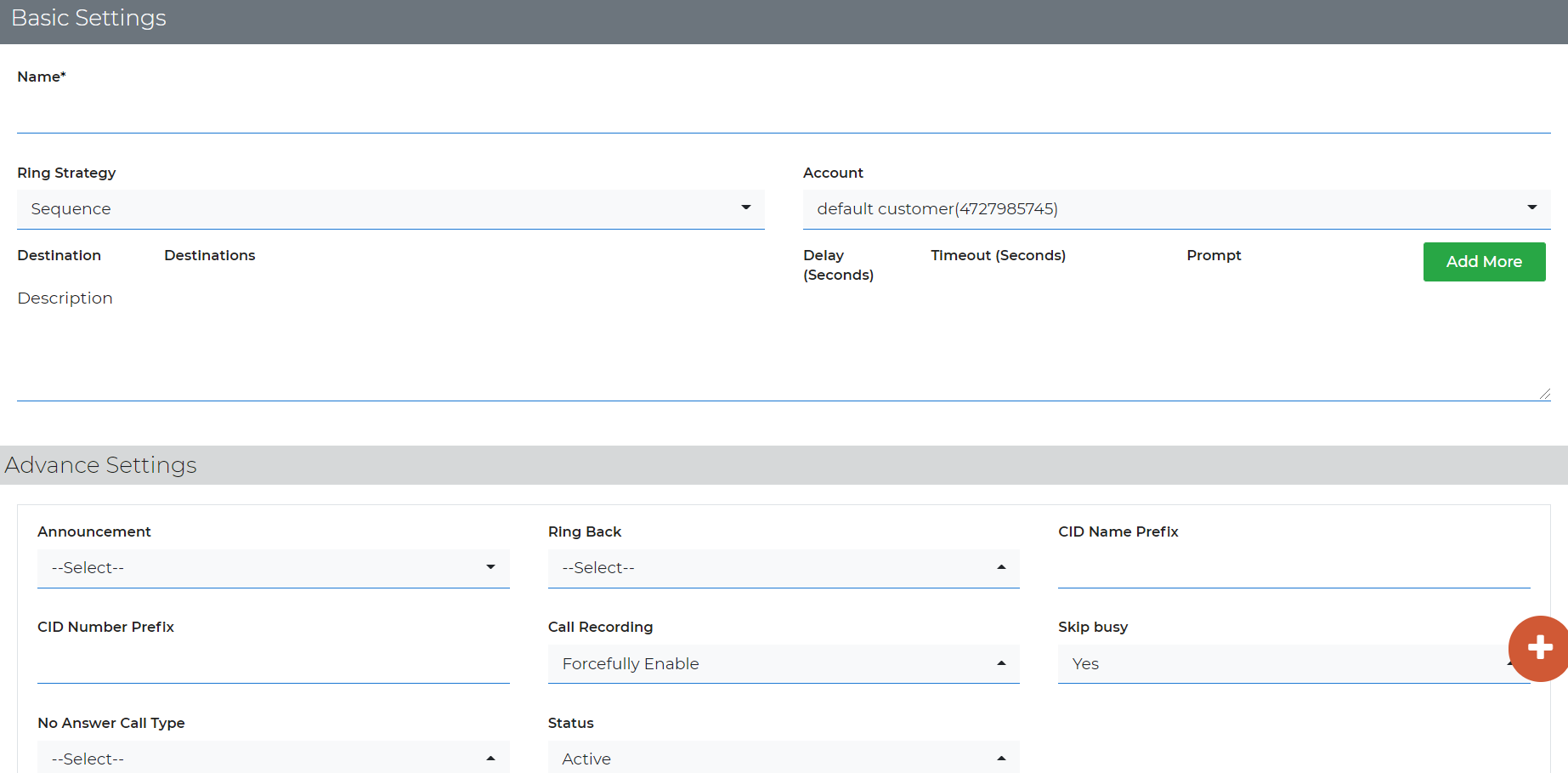Click the Advance Settings section header
The width and height of the screenshot is (1568, 773).
pos(100,465)
